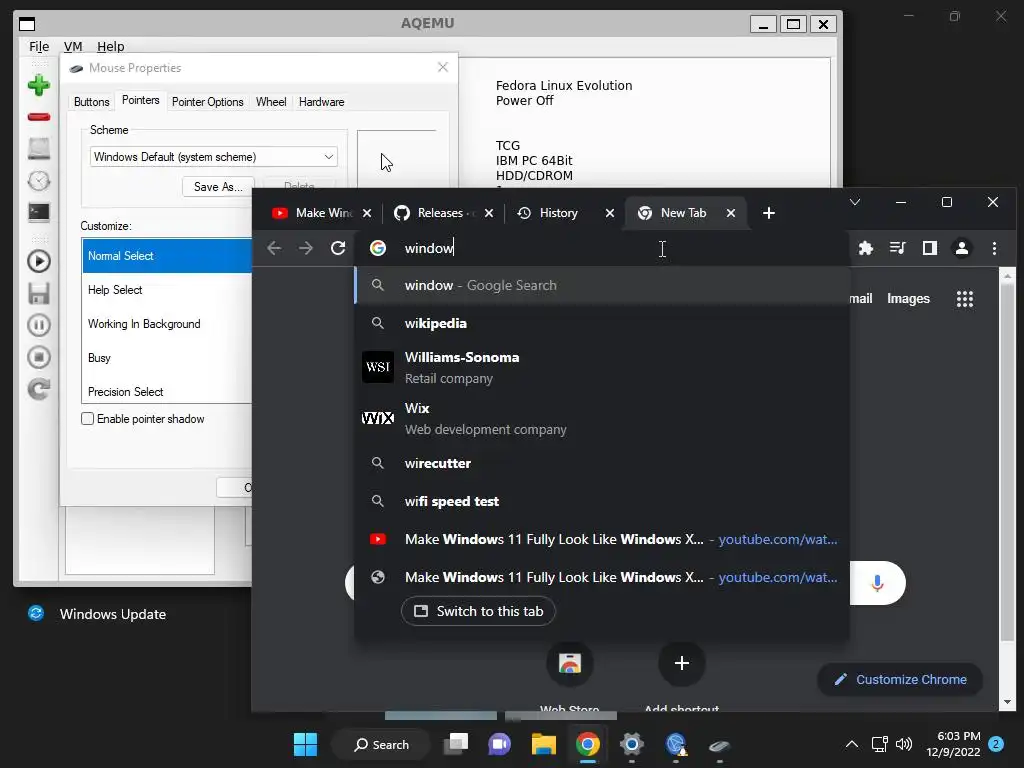The width and height of the screenshot is (1024, 768).
Task: Stop the VM with AQEMU stop icon
Action: [39, 357]
